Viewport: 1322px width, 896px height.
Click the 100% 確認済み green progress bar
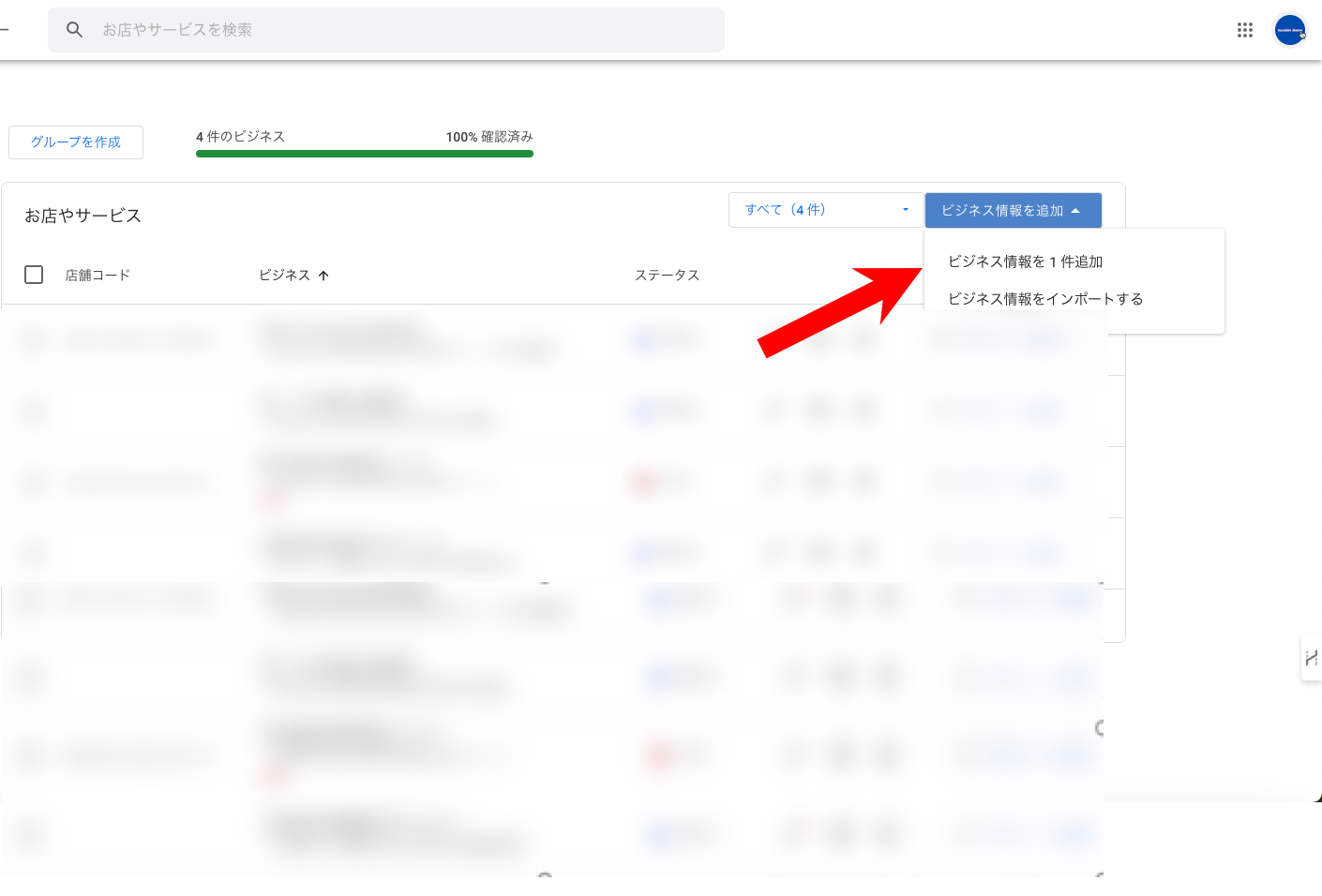365,154
